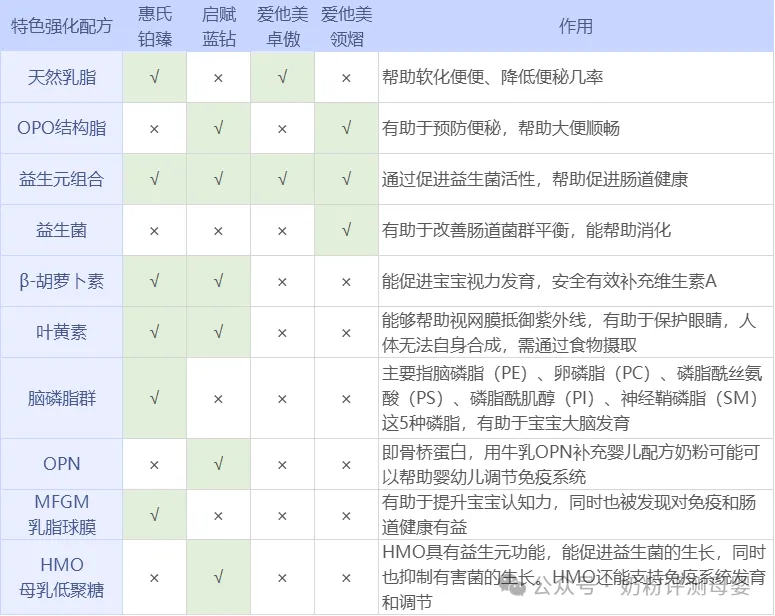
Task: Click 爱他美领熠 check mark in OPO结构脂 row
Action: 346,128
